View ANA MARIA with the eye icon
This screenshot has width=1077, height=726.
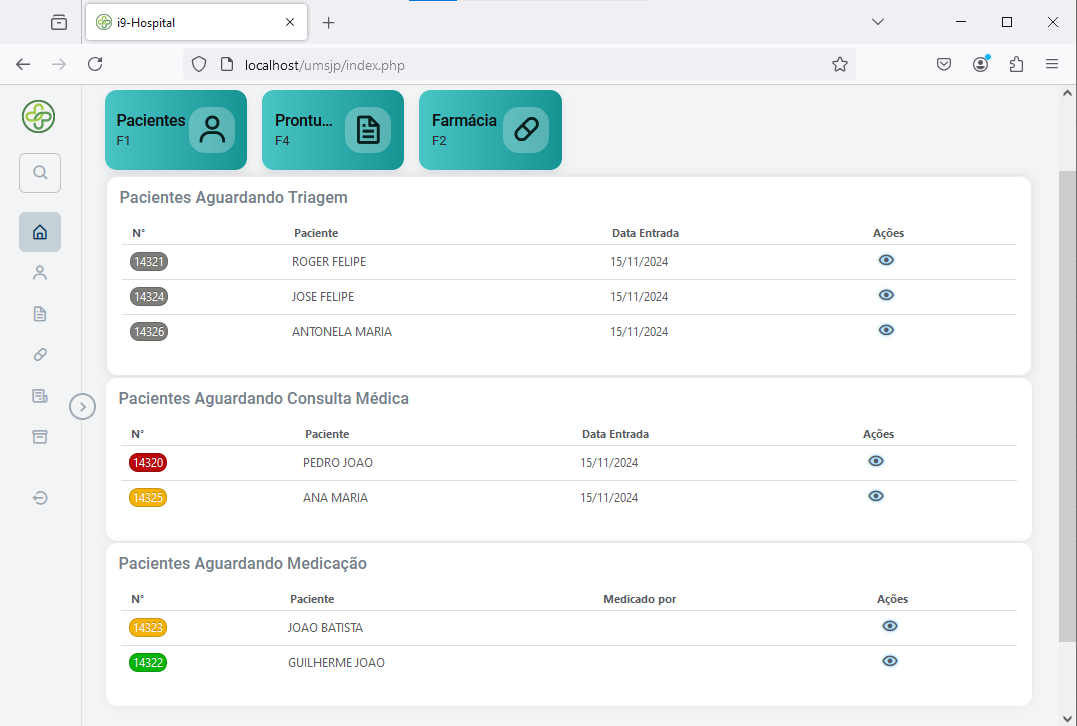pos(876,496)
